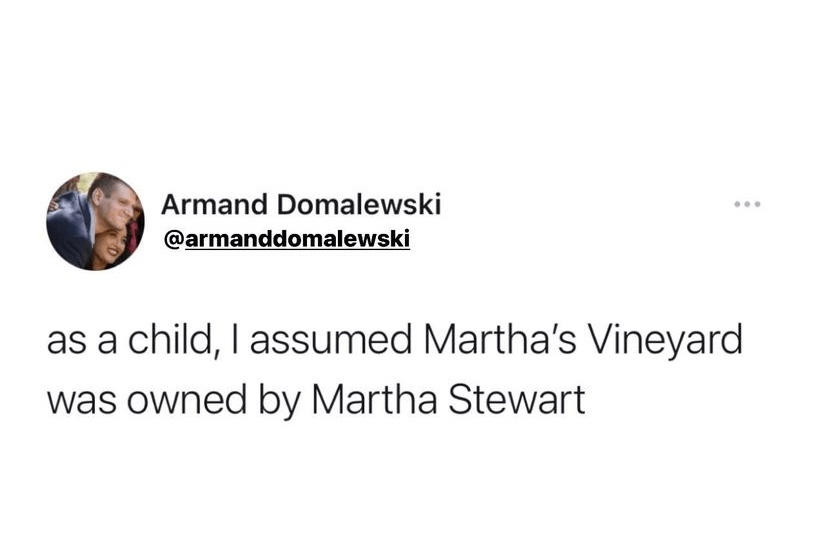
Task: Click the "@" symbol before the handle
Action: click(x=171, y=240)
